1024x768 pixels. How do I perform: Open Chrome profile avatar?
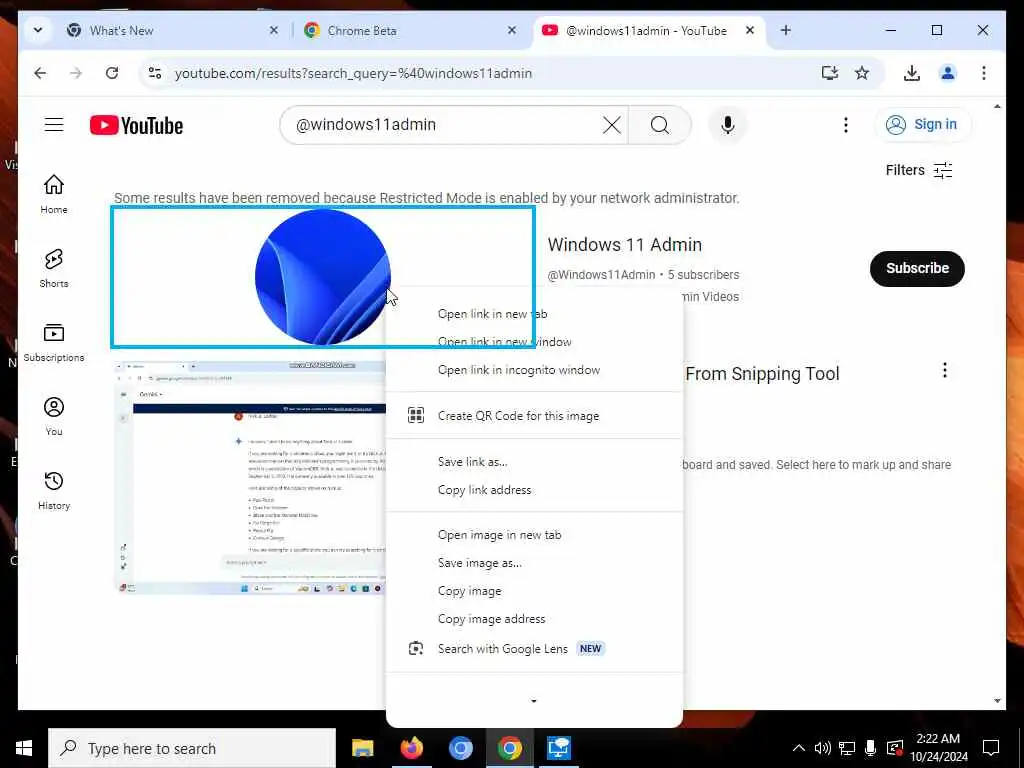(x=948, y=73)
